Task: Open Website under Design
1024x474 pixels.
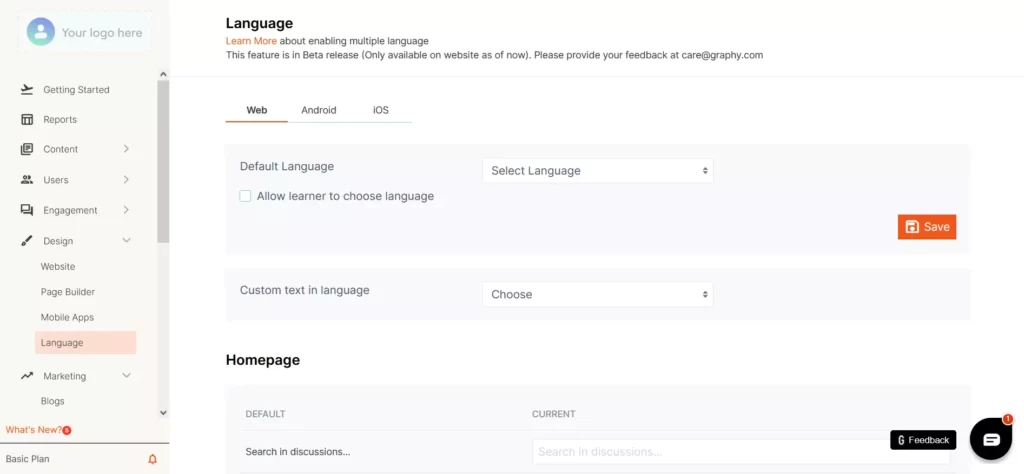Action: [x=58, y=266]
